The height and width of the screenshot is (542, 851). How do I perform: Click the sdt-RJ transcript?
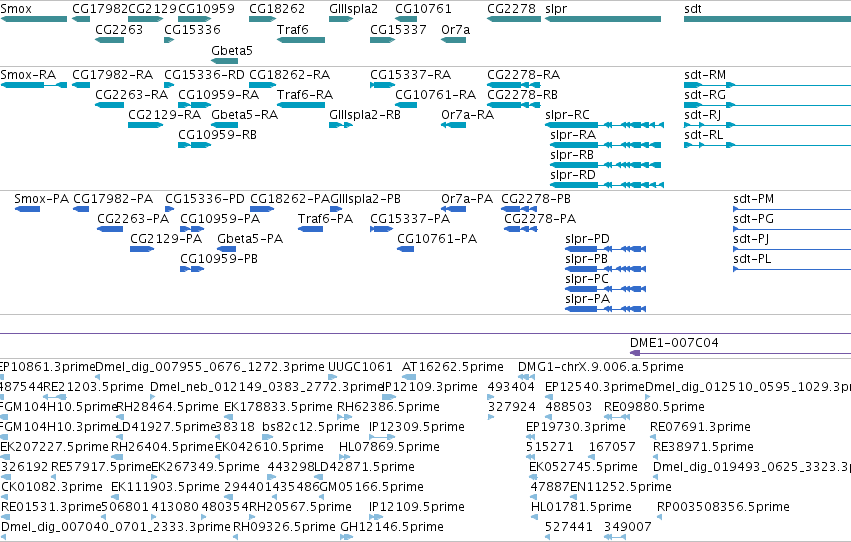pos(767,125)
